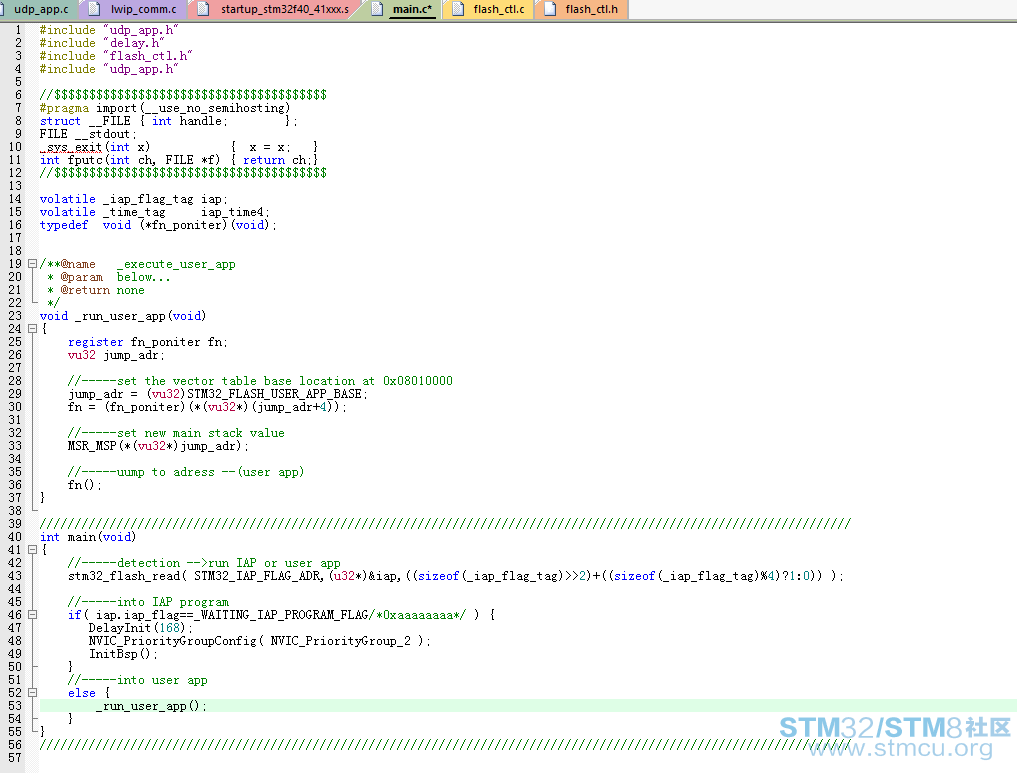Click 'InitBsp();' line
Screen dimensions: 1017x773
coord(123,654)
